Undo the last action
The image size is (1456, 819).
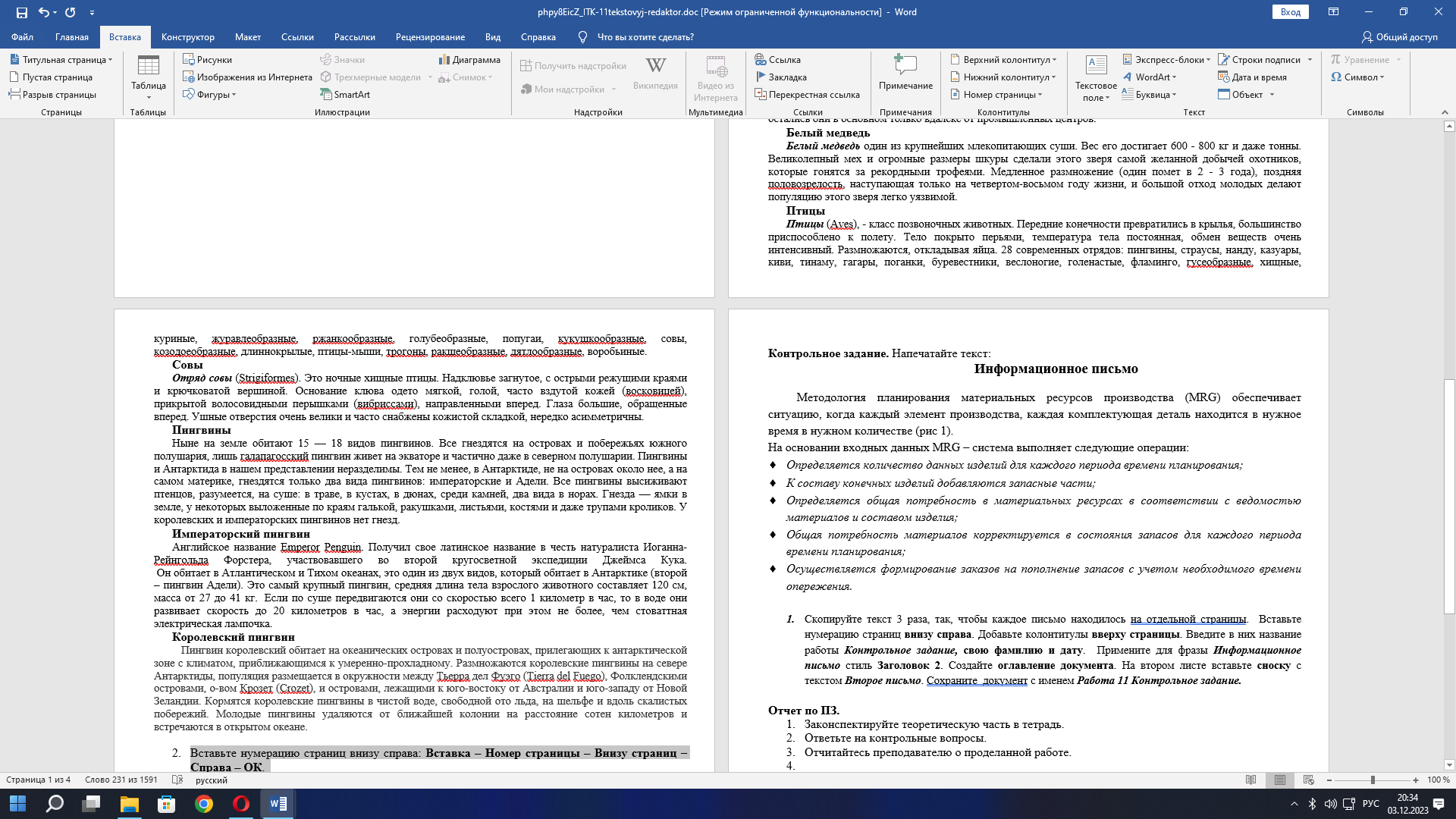43,12
